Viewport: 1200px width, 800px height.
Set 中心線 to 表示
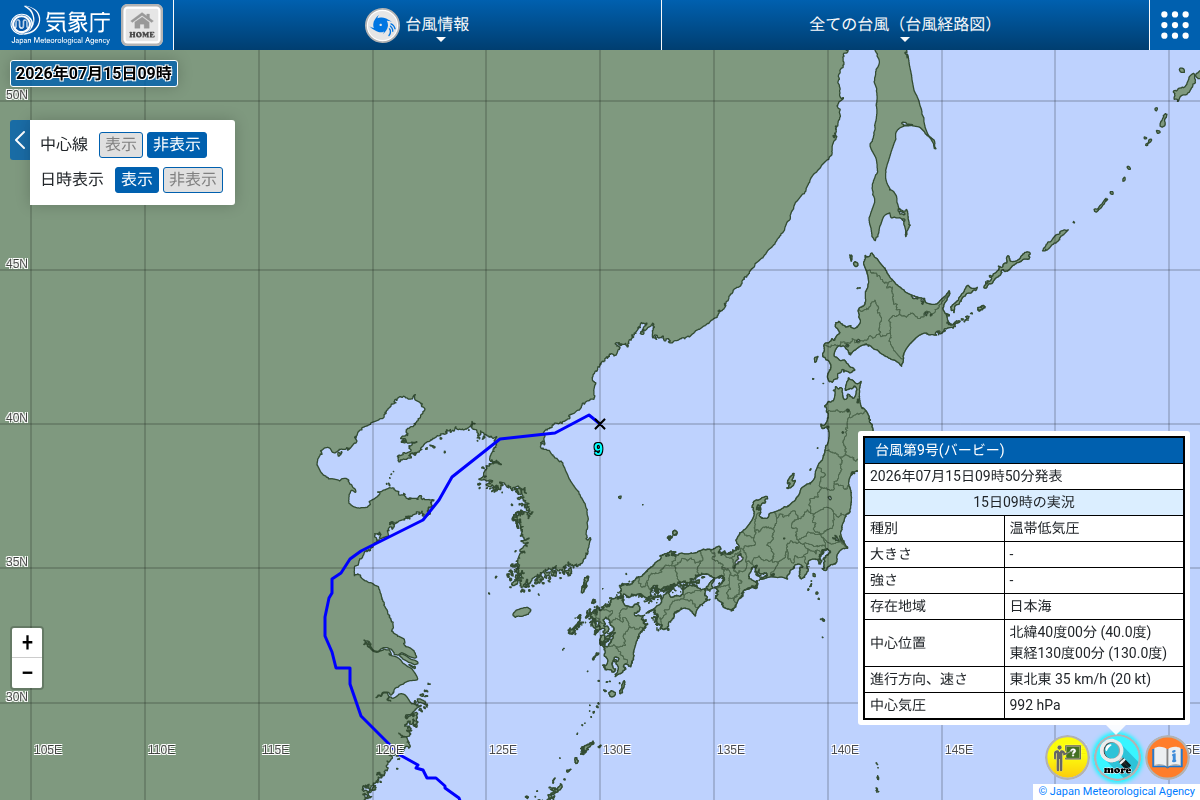(121, 145)
